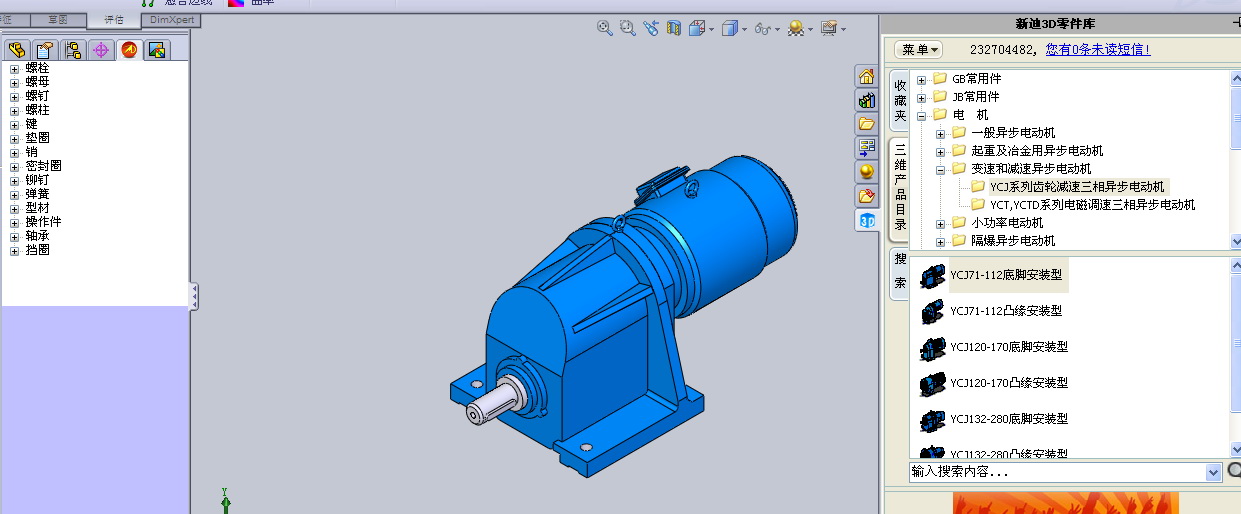Viewport: 1241px width, 514px height.
Task: Open the Custom Properties task pane tab
Action: pos(867,196)
